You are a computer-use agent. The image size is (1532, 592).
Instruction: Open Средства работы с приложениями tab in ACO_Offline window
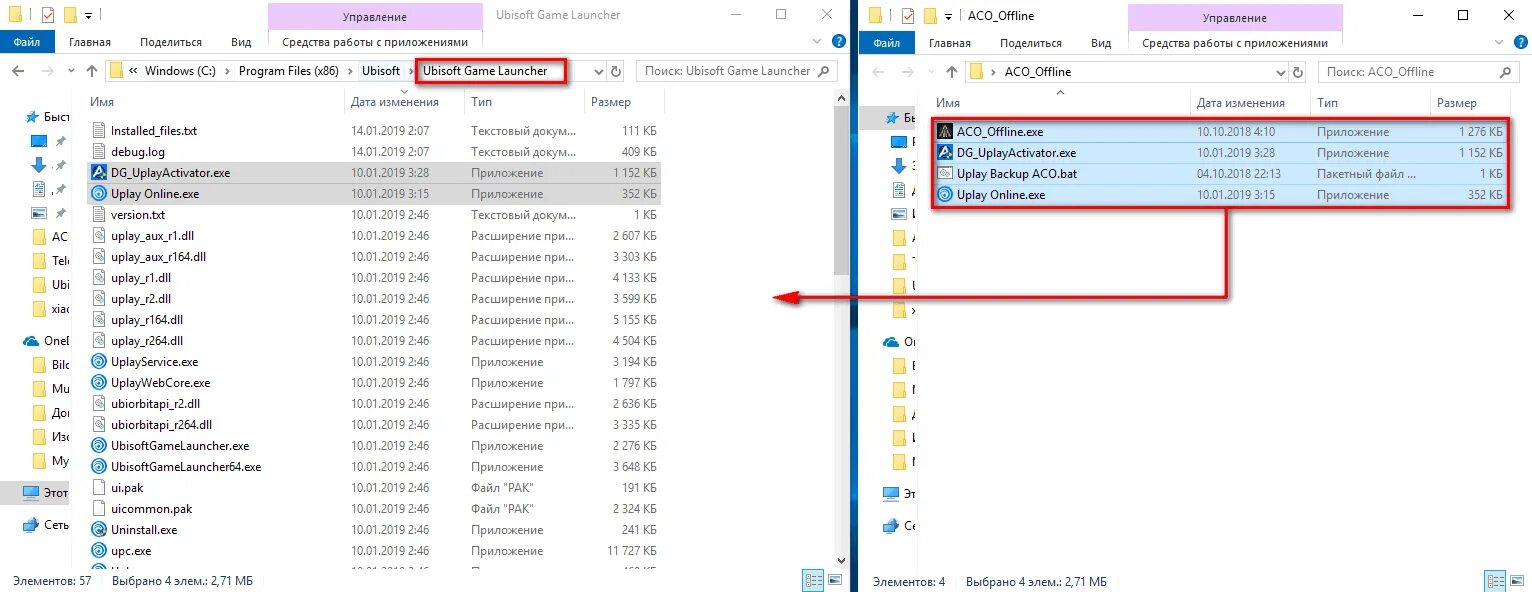[1235, 43]
